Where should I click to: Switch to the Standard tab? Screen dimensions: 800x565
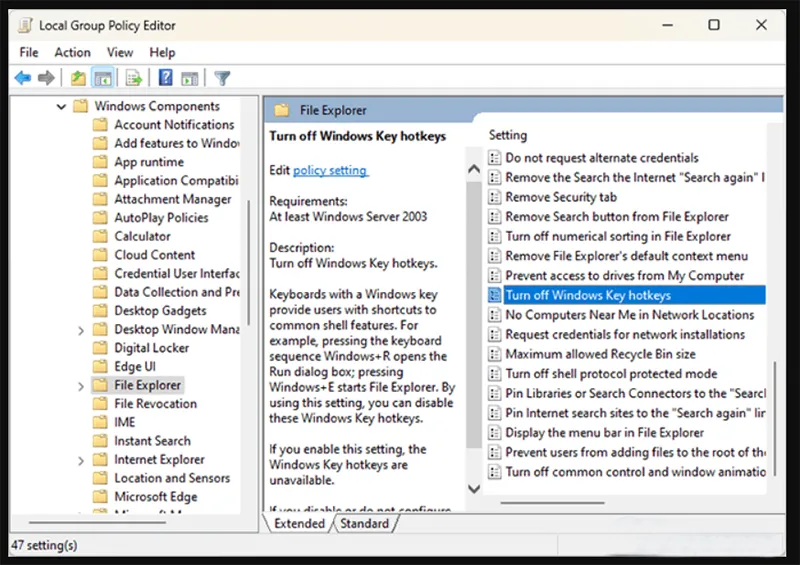coord(364,524)
